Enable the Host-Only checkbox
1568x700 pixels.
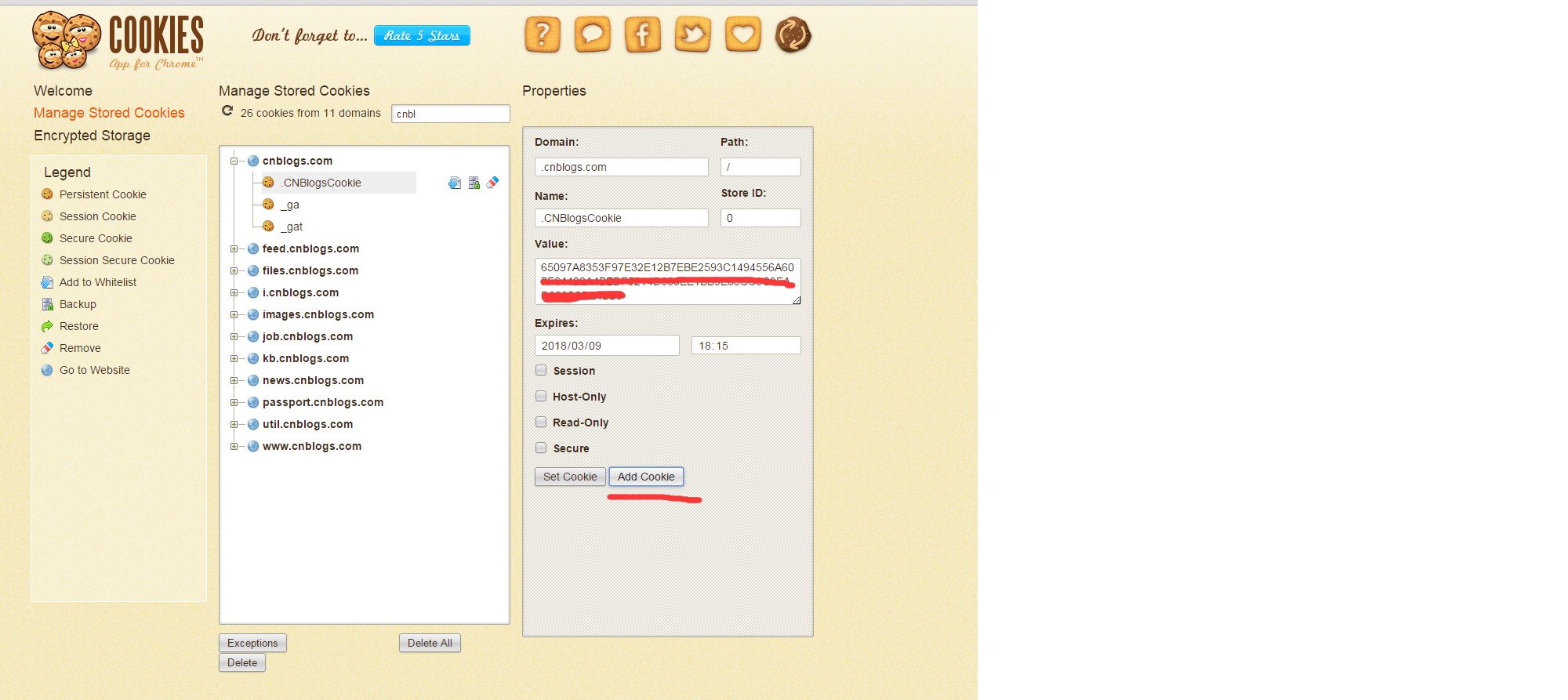(541, 396)
